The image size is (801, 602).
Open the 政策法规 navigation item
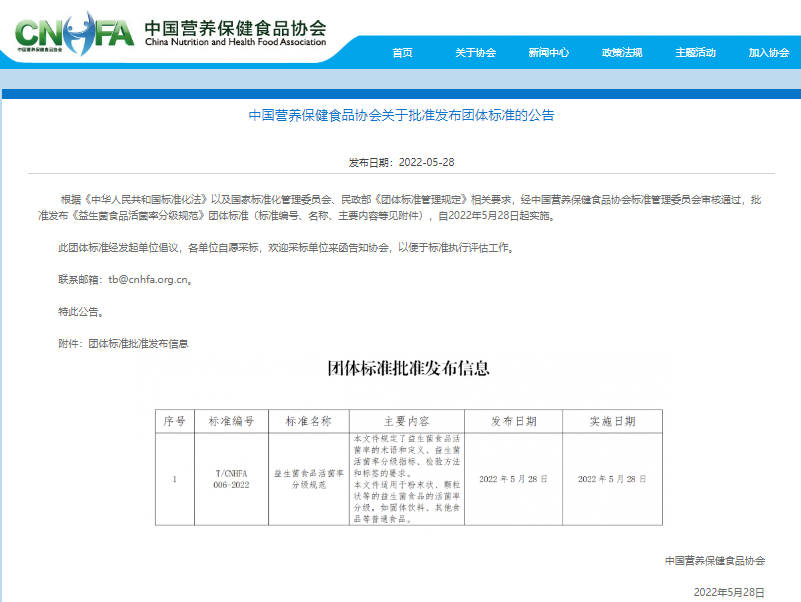(622, 53)
